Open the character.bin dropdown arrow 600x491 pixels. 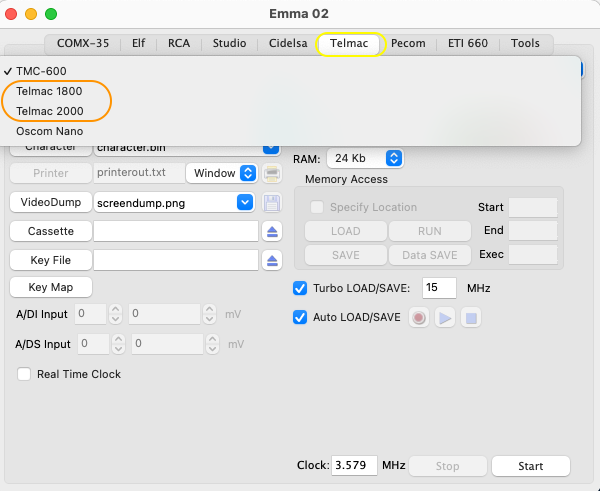point(271,147)
